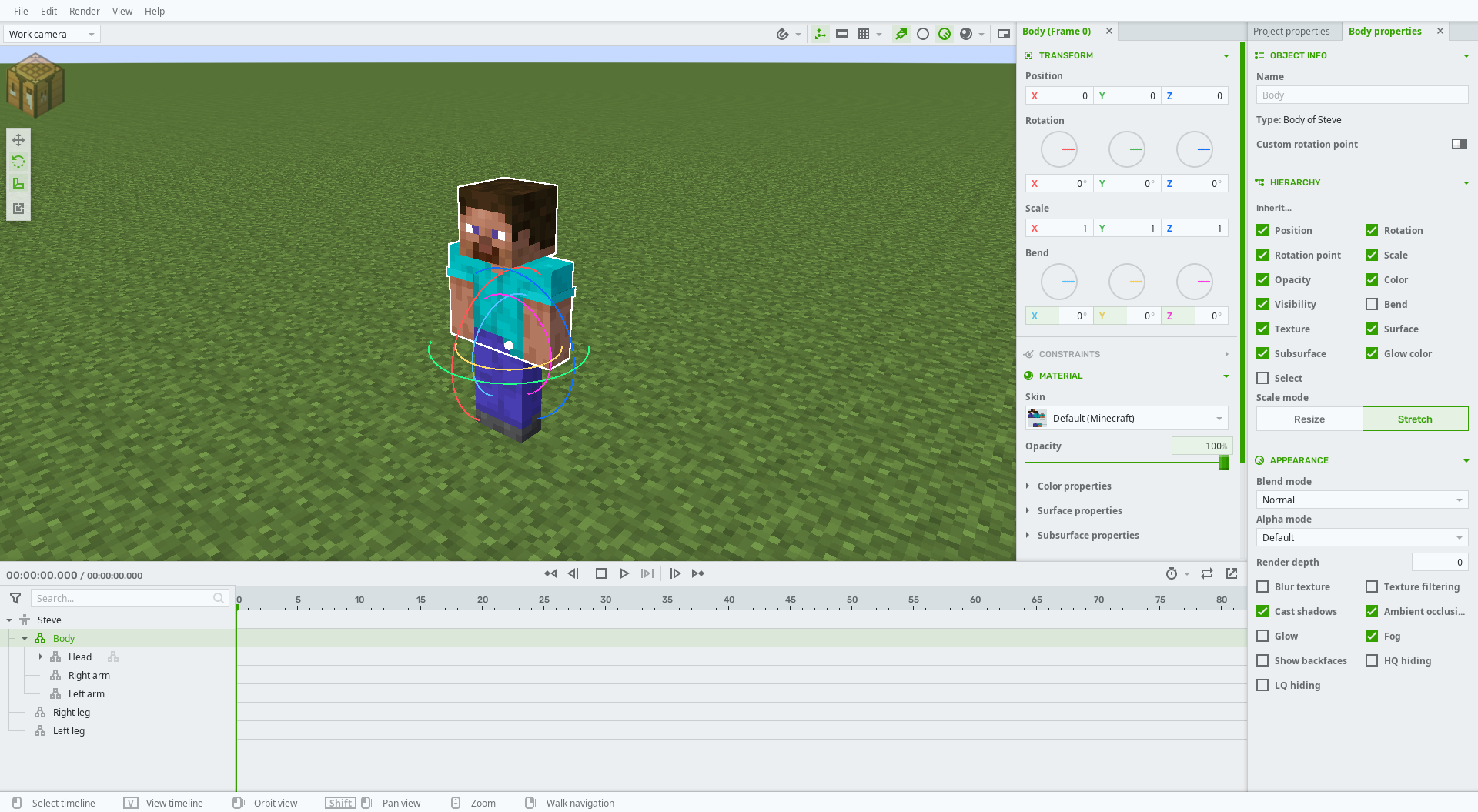Jump to next keyframe
The image size is (1478, 812).
pyautogui.click(x=698, y=573)
